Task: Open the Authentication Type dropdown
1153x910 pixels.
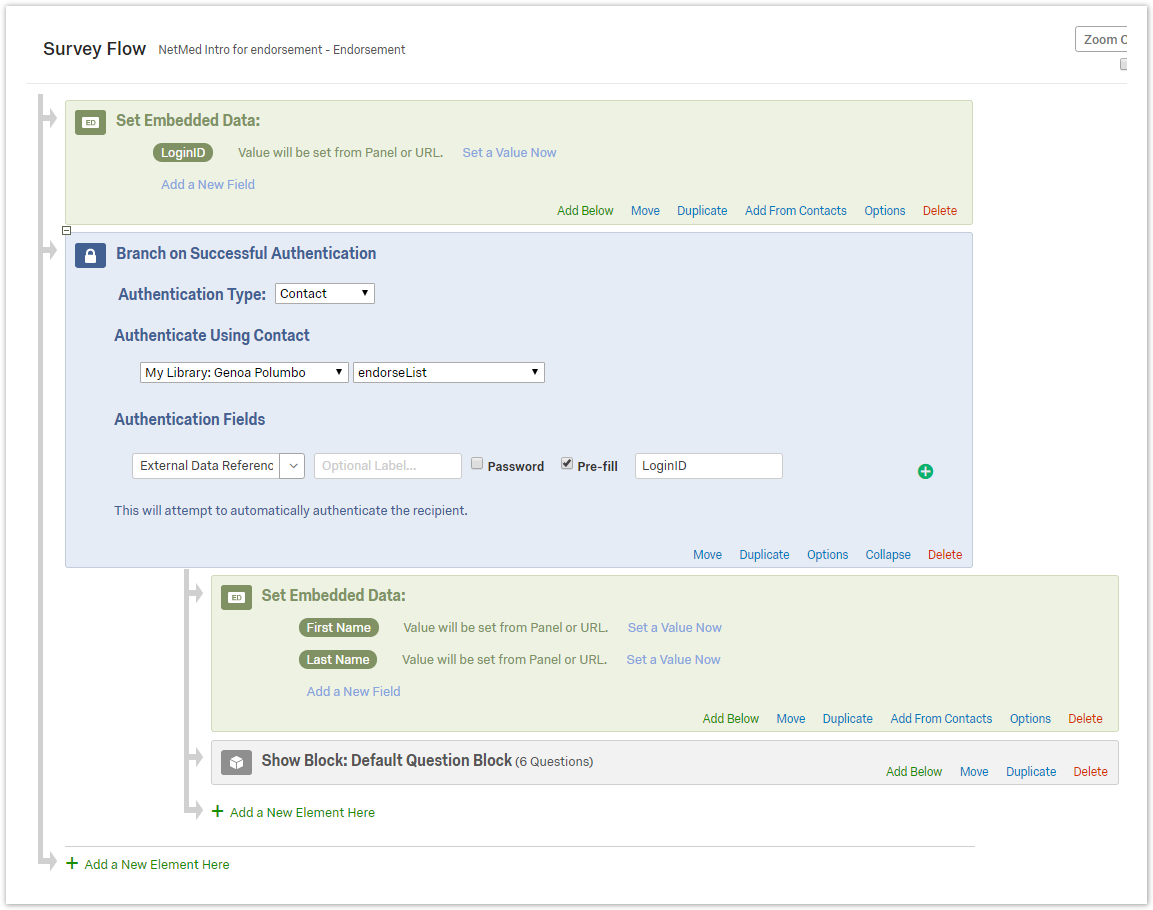Action: click(324, 293)
